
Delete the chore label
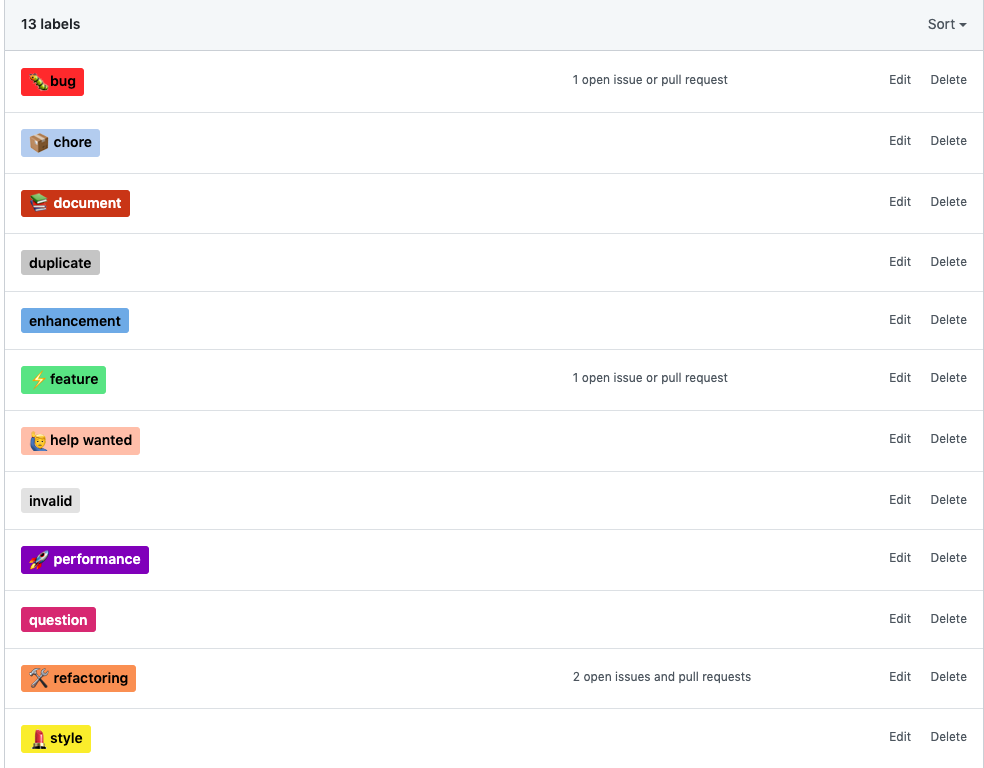(x=948, y=141)
